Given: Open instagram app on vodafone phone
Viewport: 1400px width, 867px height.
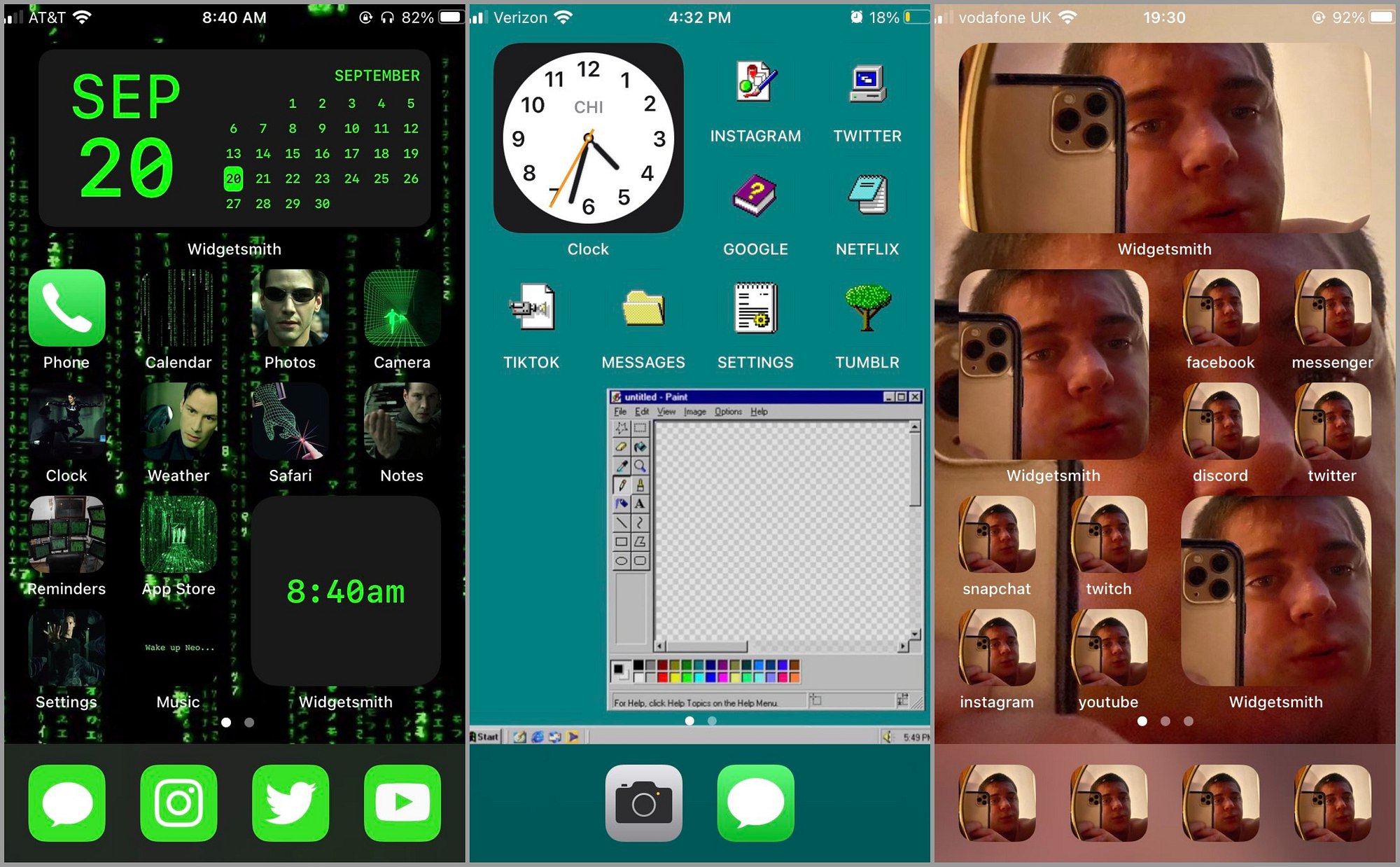Looking at the screenshot, I should (997, 648).
